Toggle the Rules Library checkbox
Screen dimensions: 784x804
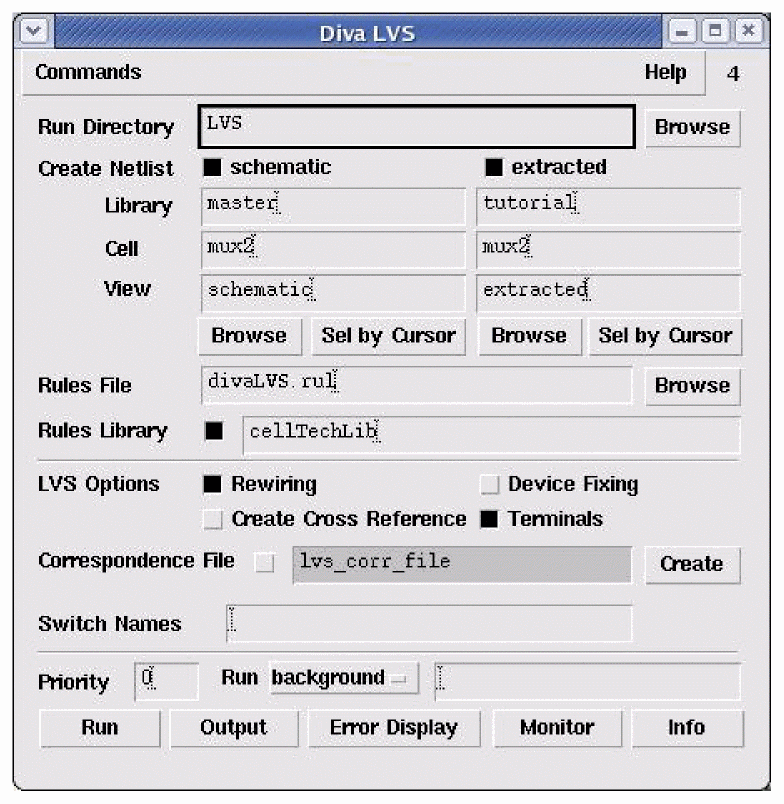(x=214, y=431)
